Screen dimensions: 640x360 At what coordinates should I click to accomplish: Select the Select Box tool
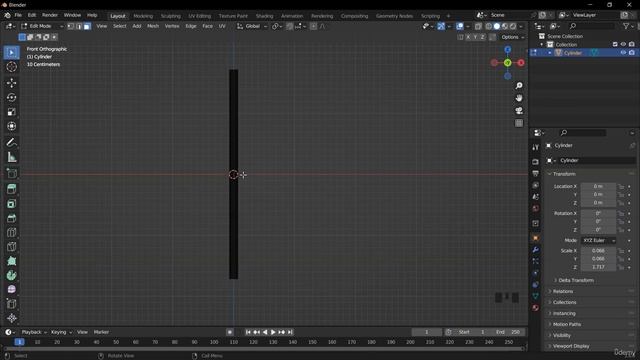11,53
